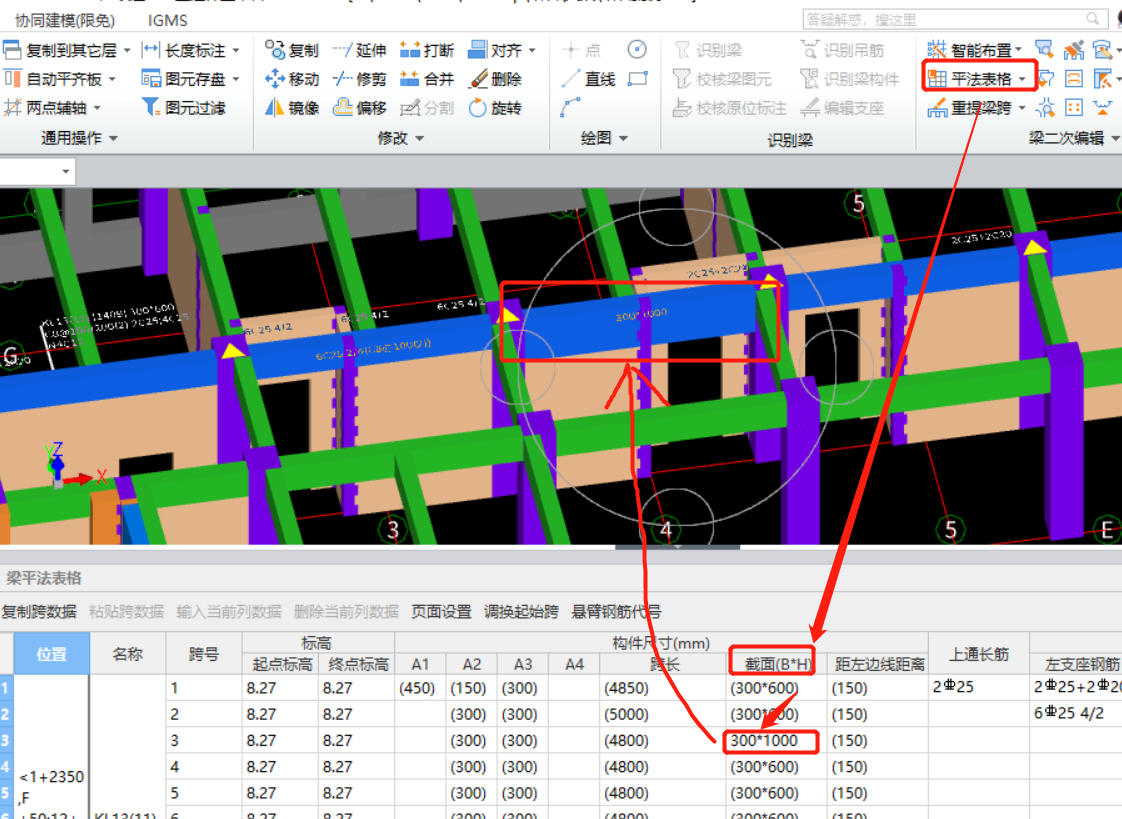The image size is (1122, 819).
Task: Click the 图元过滤 filter tool
Action: point(184,107)
